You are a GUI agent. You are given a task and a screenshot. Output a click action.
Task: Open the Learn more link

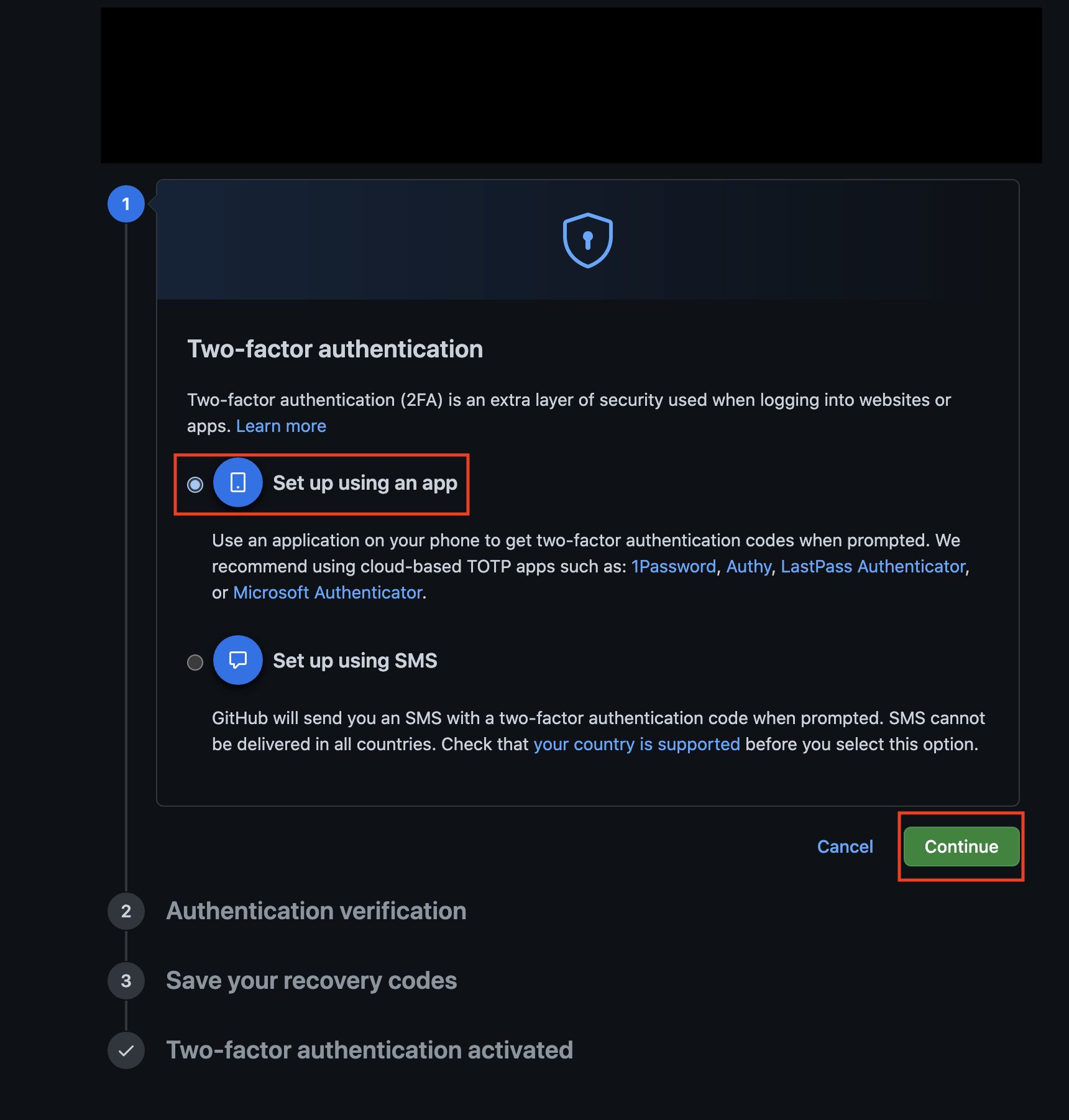(x=281, y=426)
